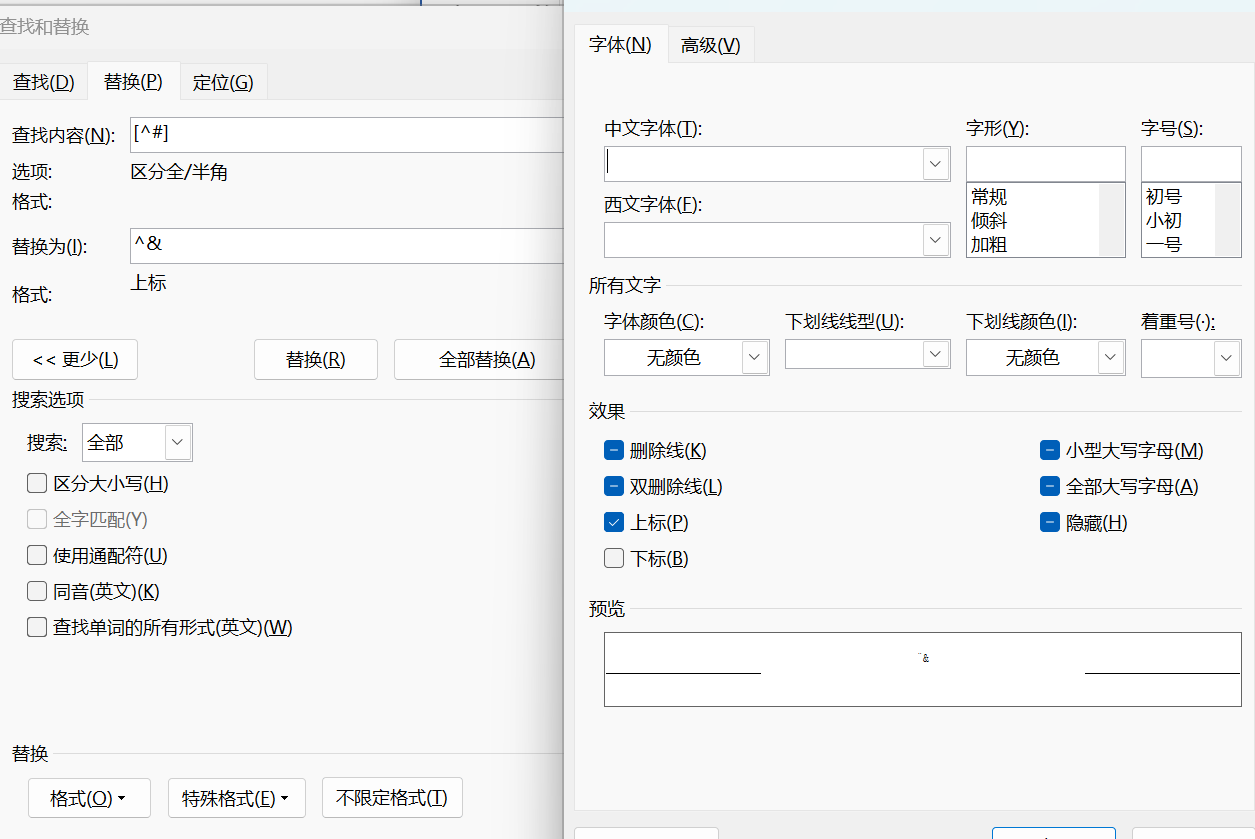Open the 下划线线型 dropdown

[x=935, y=354]
